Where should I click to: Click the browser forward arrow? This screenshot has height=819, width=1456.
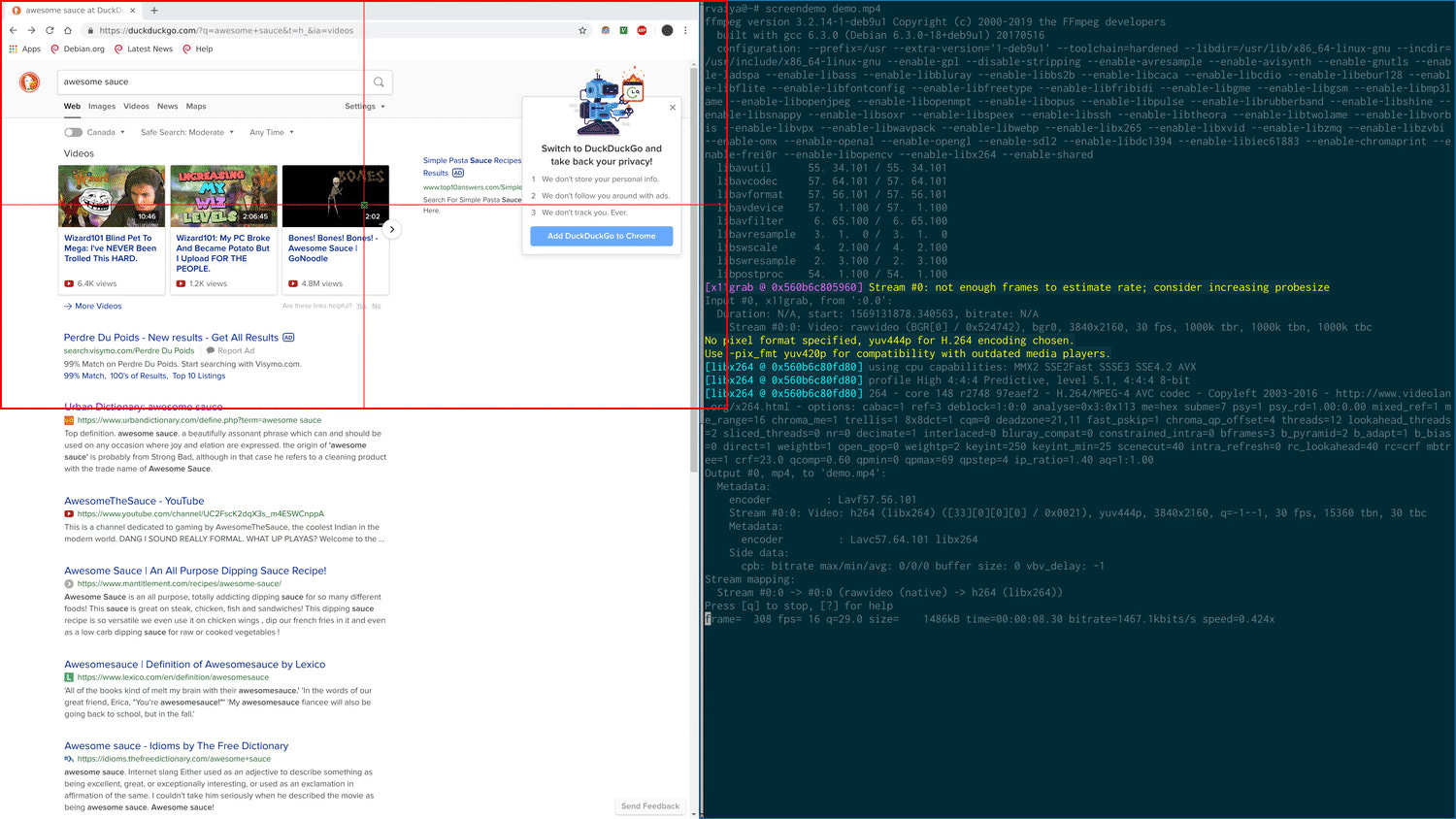click(31, 30)
